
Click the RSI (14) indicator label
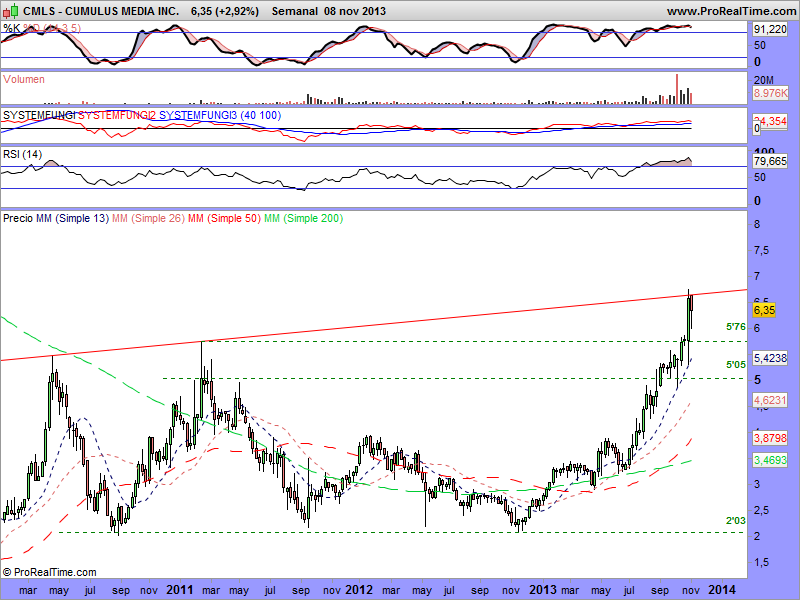(x=22, y=154)
